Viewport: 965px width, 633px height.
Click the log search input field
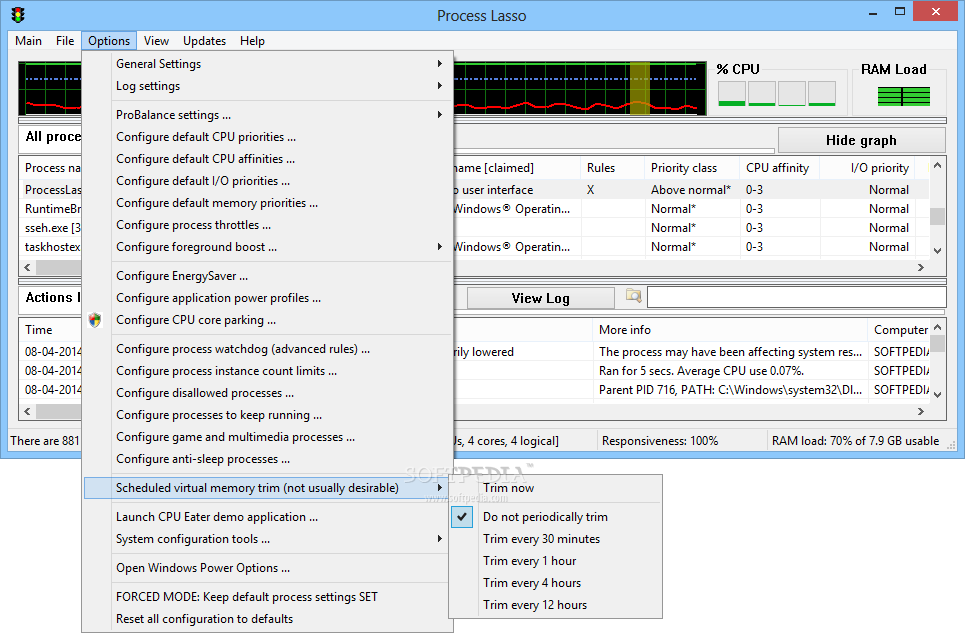click(796, 297)
